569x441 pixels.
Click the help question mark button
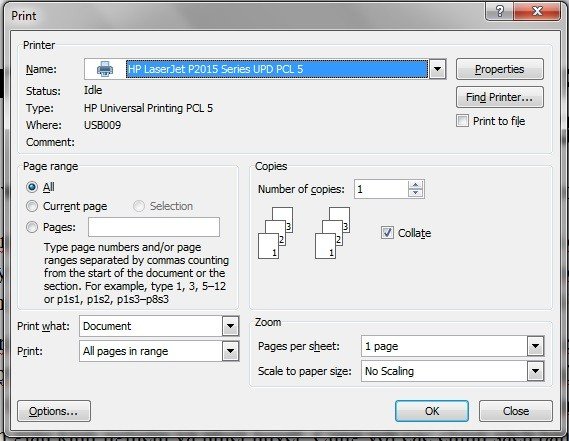(499, 11)
